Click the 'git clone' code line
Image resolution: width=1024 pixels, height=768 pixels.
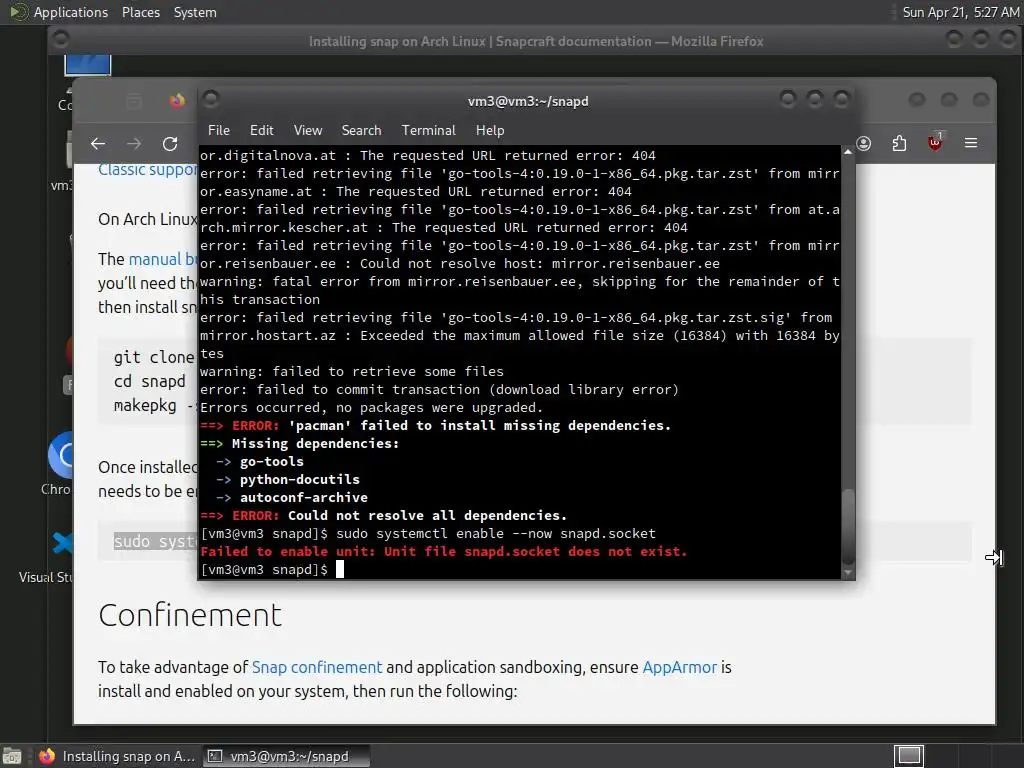(154, 357)
